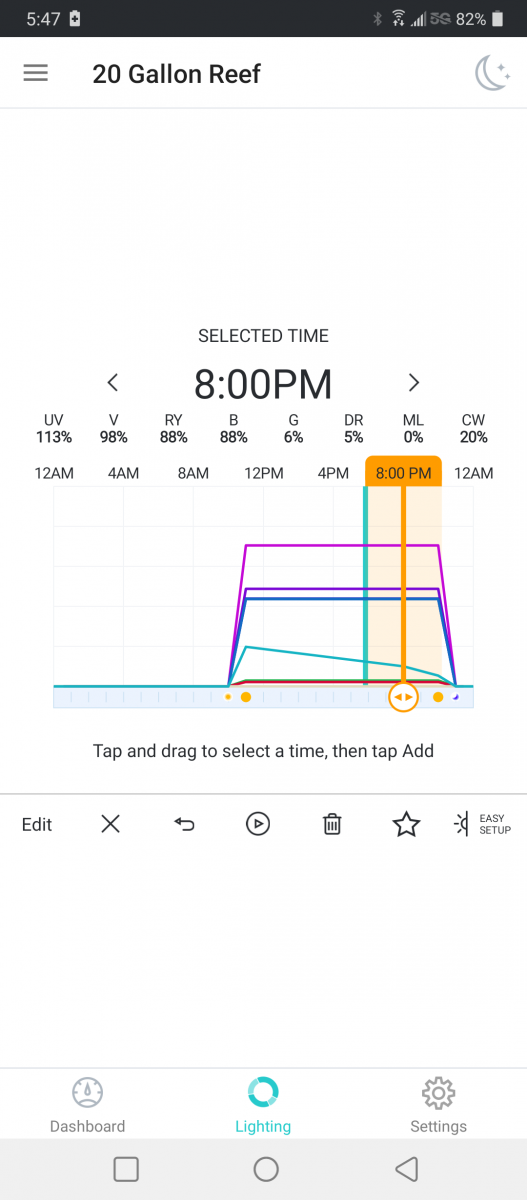Switch to the Dashboard tab
527x1200 pixels.
coord(88,1105)
